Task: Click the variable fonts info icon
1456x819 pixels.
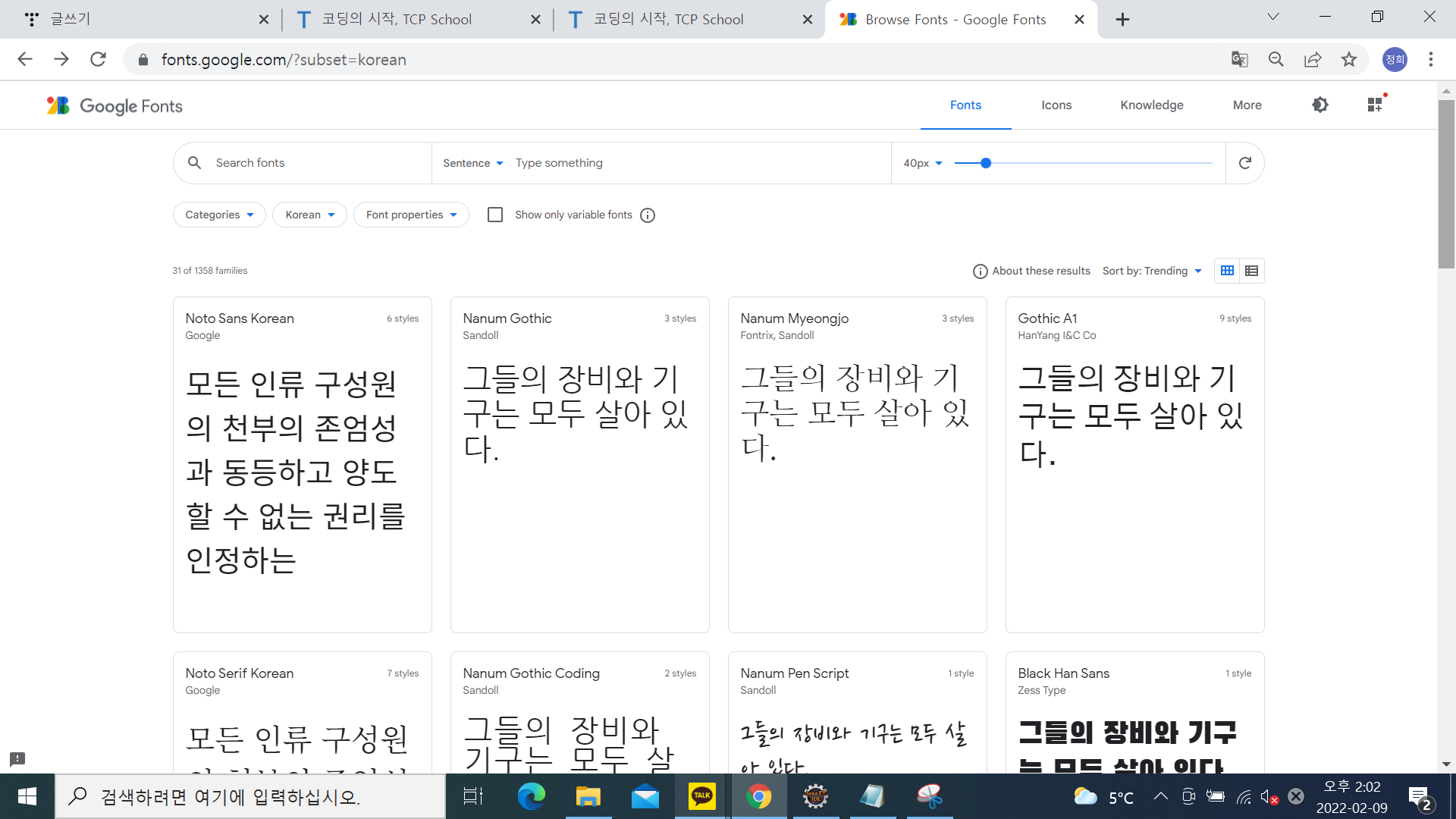Action: pos(648,215)
